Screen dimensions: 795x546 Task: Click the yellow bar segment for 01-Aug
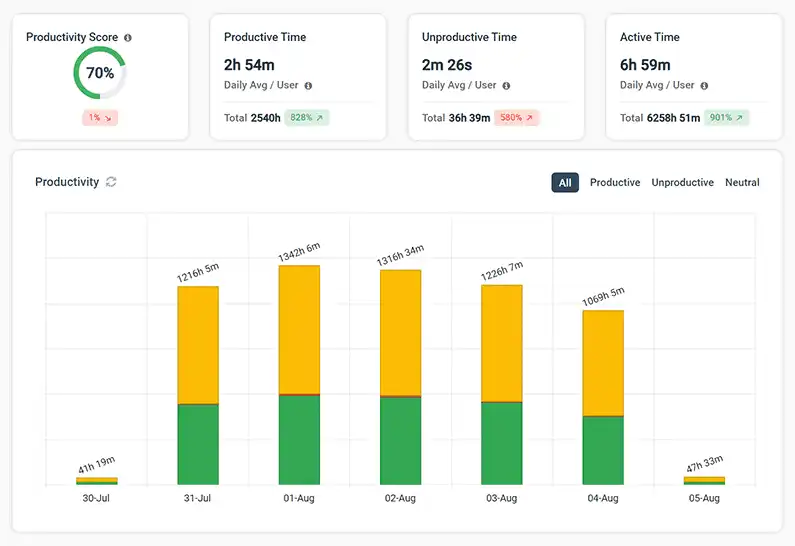pos(299,330)
